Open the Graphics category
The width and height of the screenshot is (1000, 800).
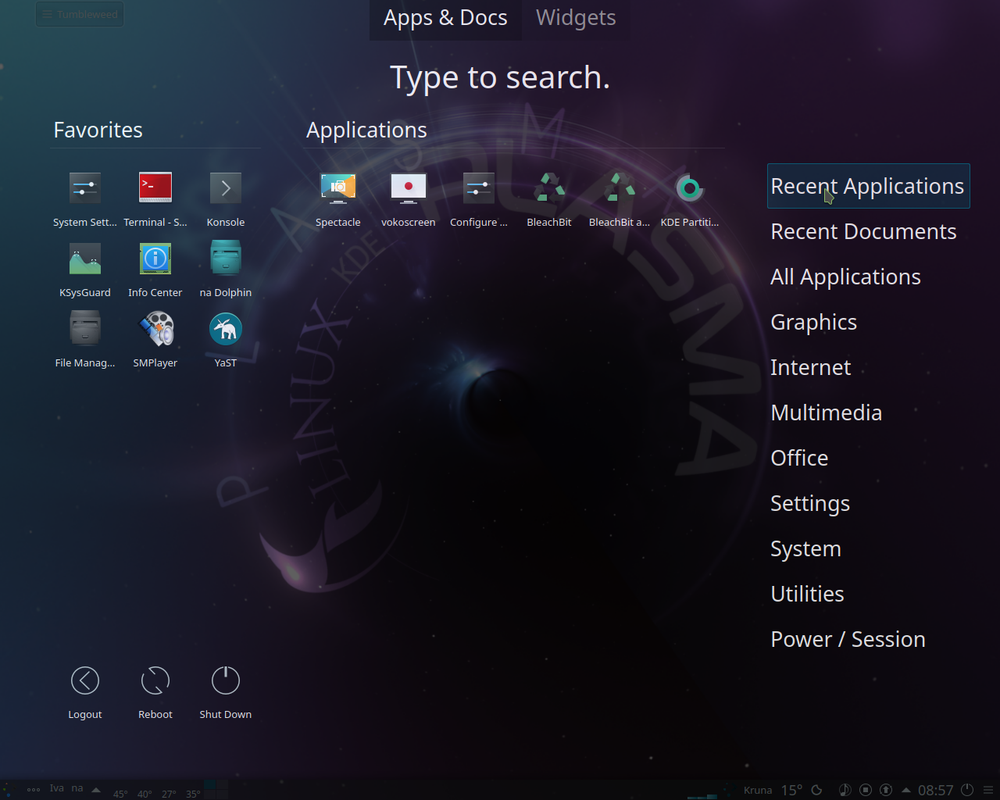[814, 322]
